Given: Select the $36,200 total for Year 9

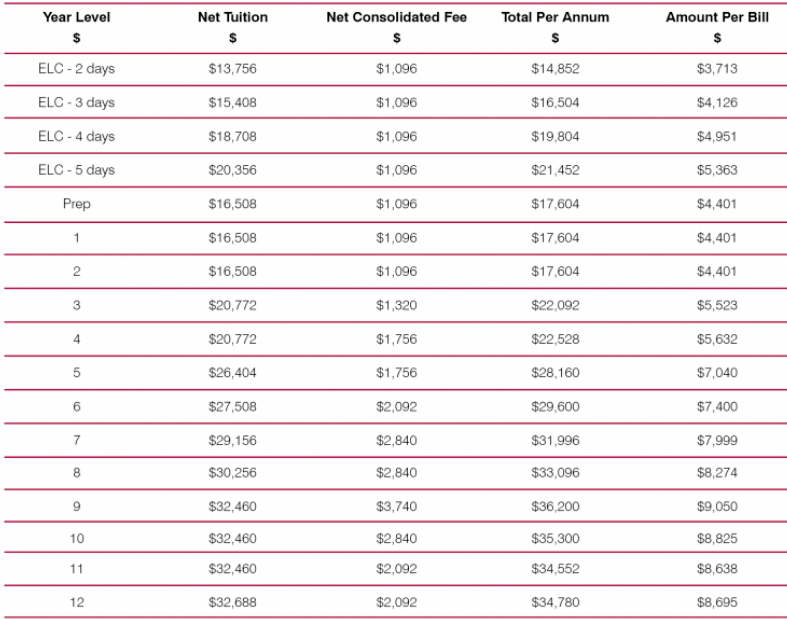Looking at the screenshot, I should click(x=555, y=506).
